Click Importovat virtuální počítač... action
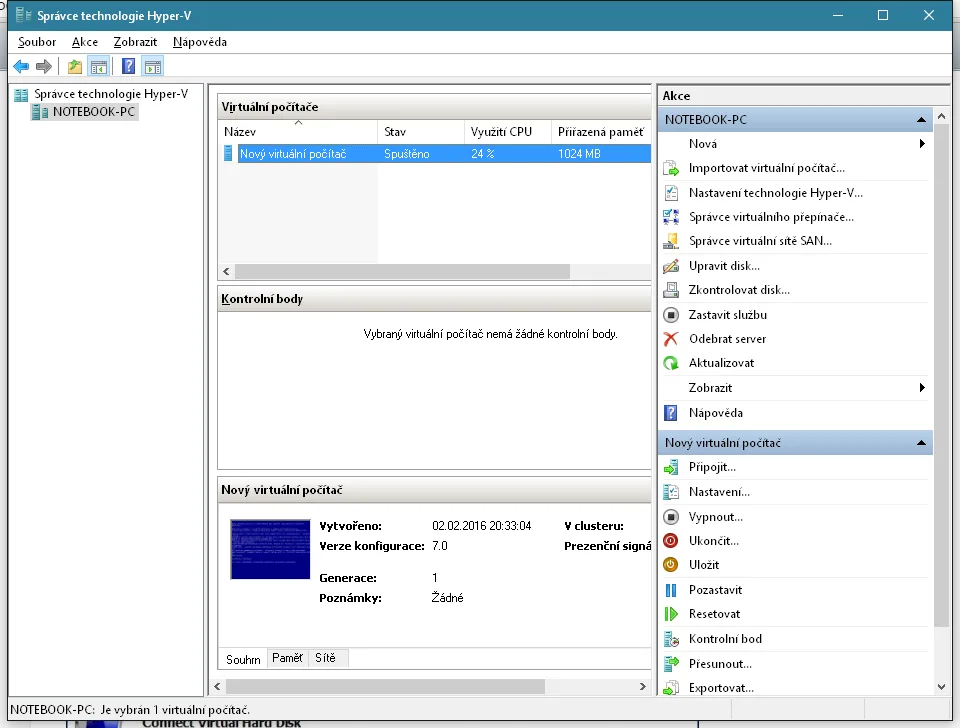The width and height of the screenshot is (960, 728). click(767, 168)
